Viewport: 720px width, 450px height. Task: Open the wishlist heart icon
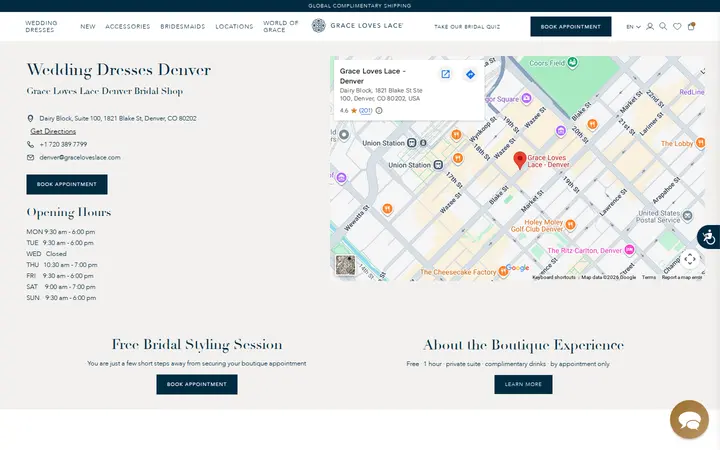(677, 27)
